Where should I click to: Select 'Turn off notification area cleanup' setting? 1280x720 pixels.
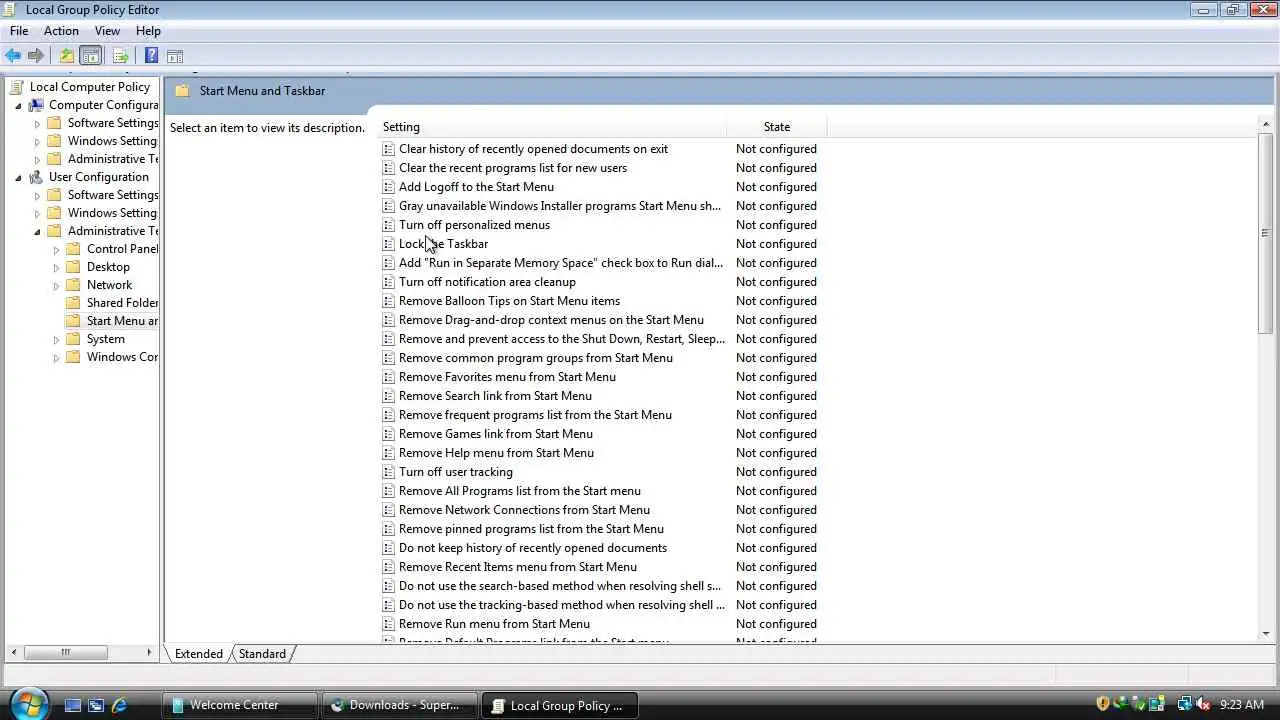pos(487,282)
